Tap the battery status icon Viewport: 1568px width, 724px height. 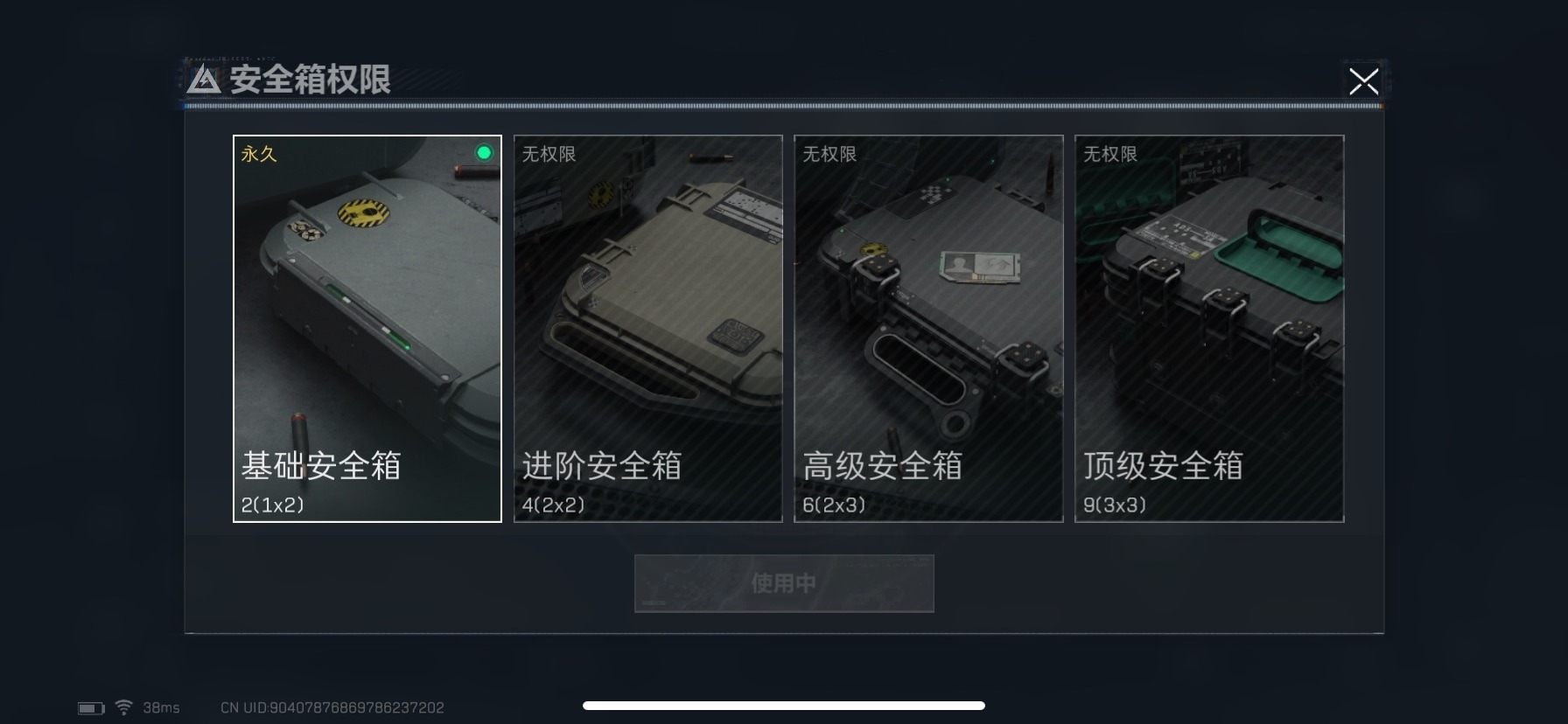tap(91, 707)
